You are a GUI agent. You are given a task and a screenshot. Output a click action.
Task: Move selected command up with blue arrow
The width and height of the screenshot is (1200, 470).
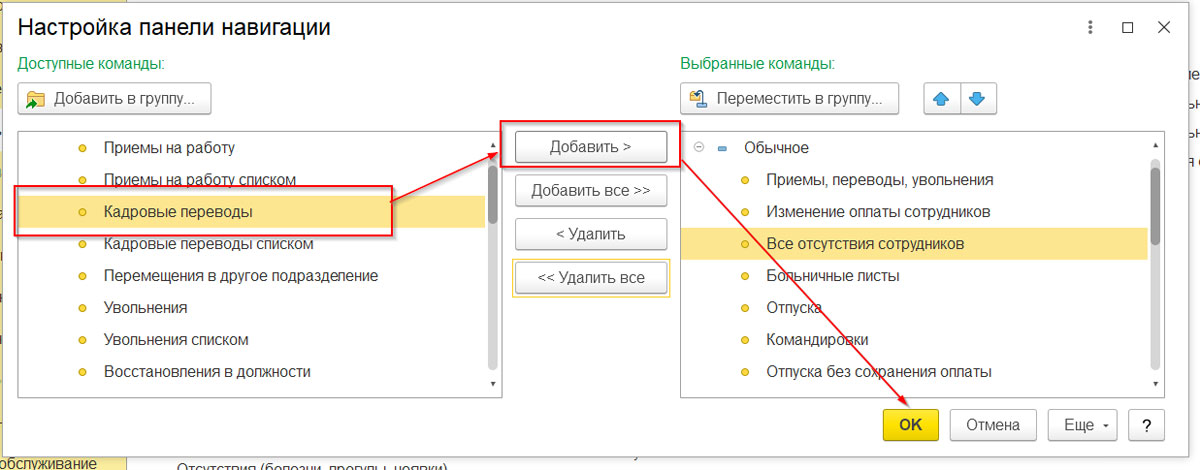pos(941,98)
